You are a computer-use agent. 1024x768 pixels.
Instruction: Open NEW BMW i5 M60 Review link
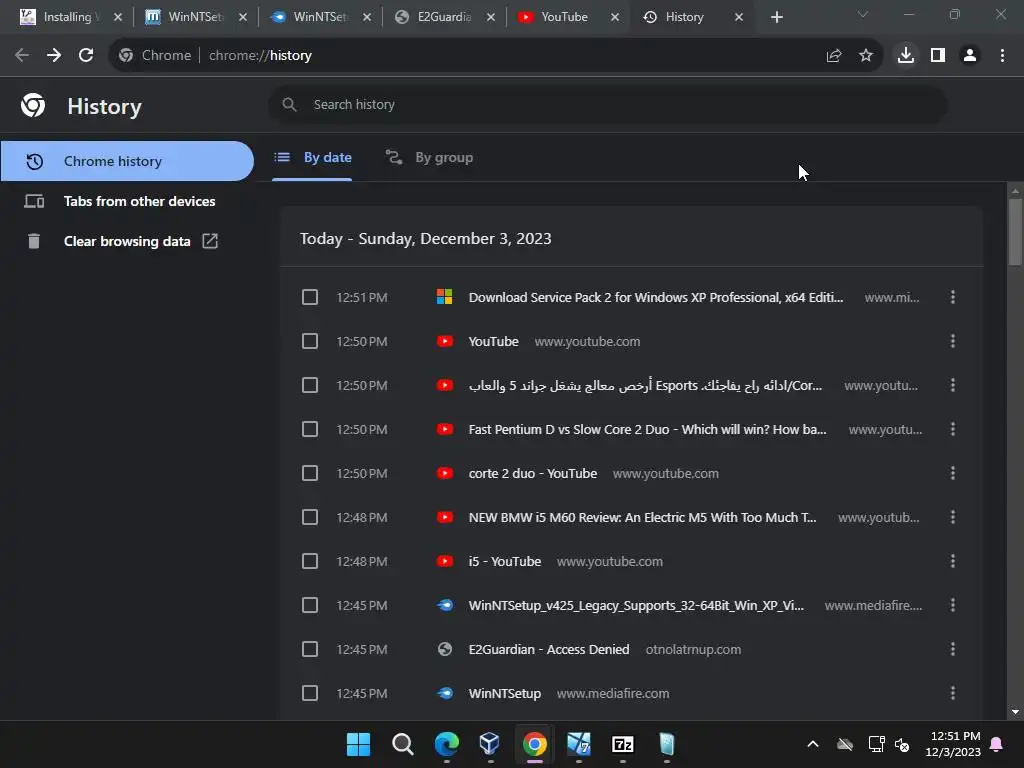[642, 517]
